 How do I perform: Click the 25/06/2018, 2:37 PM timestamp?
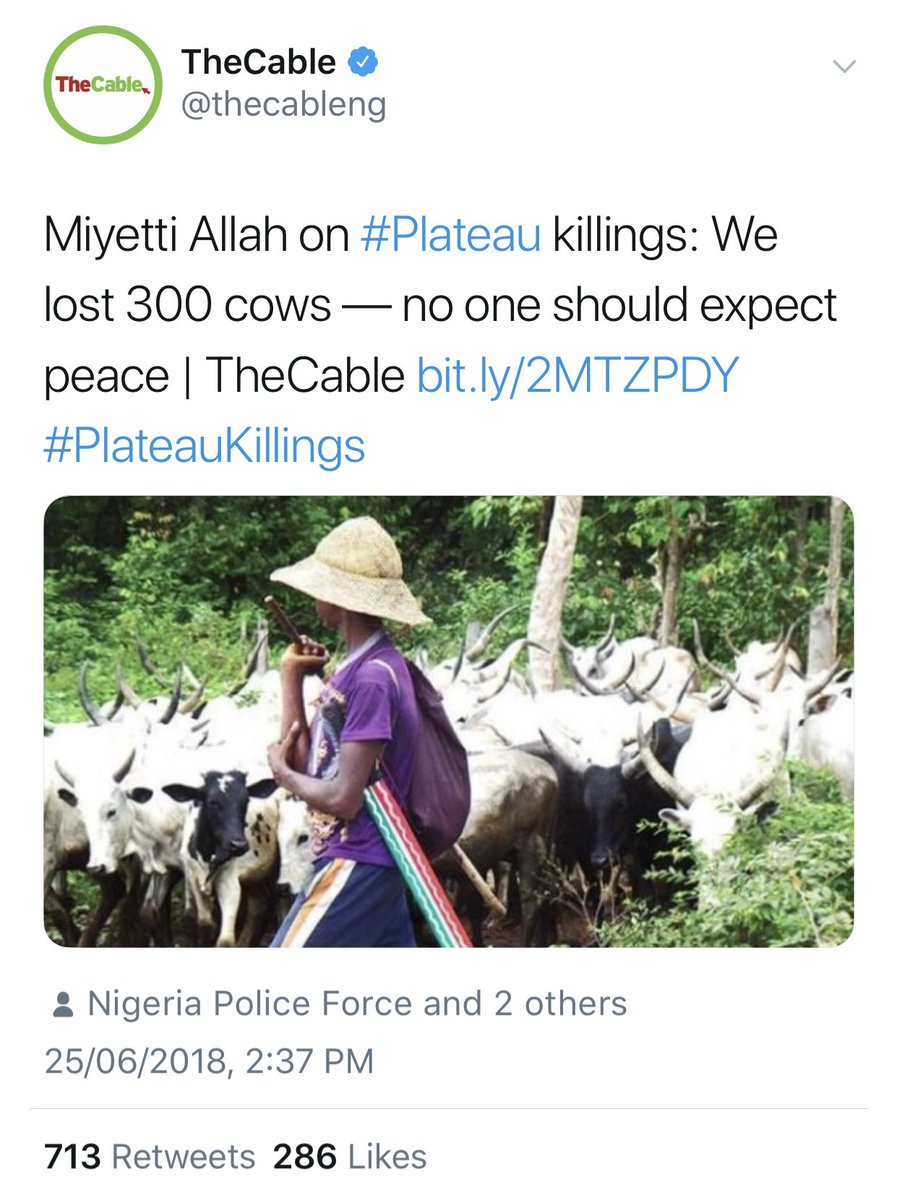(209, 1060)
